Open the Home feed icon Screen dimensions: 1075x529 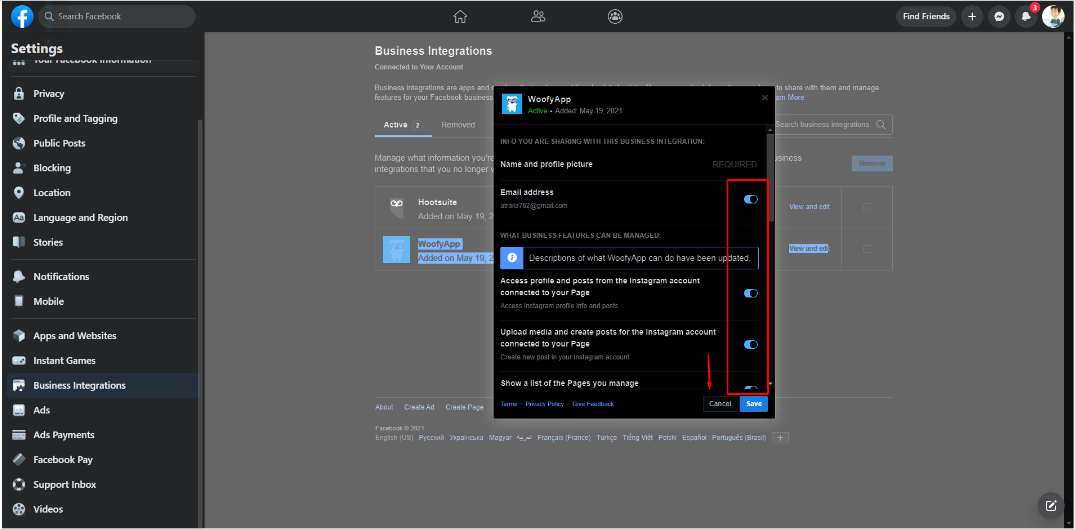460,16
